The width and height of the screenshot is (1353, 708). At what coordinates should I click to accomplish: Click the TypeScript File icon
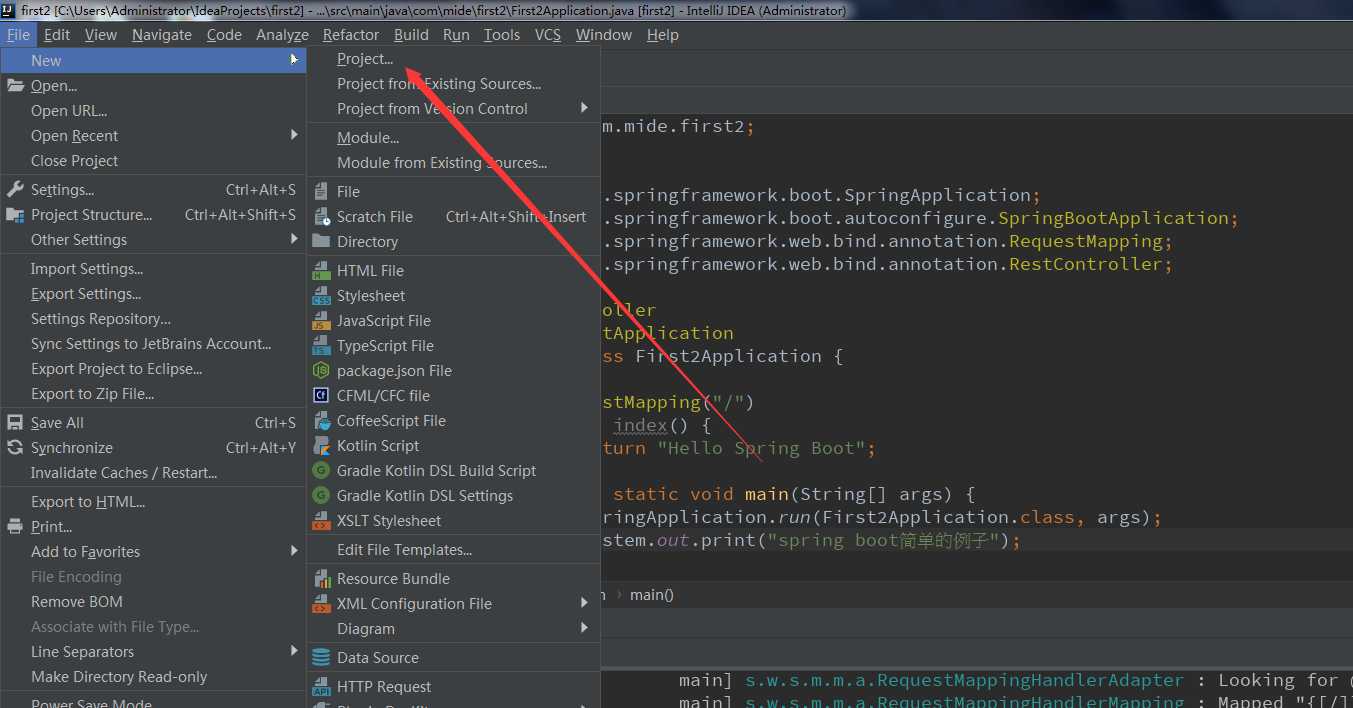click(321, 346)
